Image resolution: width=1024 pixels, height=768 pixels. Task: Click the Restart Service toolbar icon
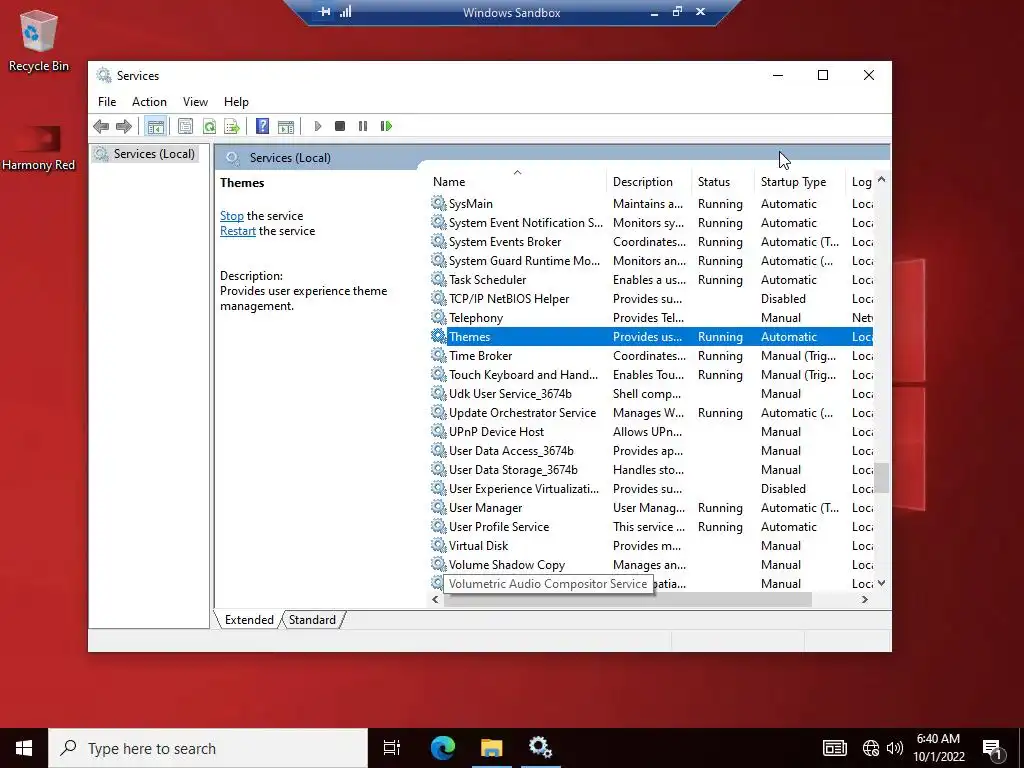[x=387, y=126]
